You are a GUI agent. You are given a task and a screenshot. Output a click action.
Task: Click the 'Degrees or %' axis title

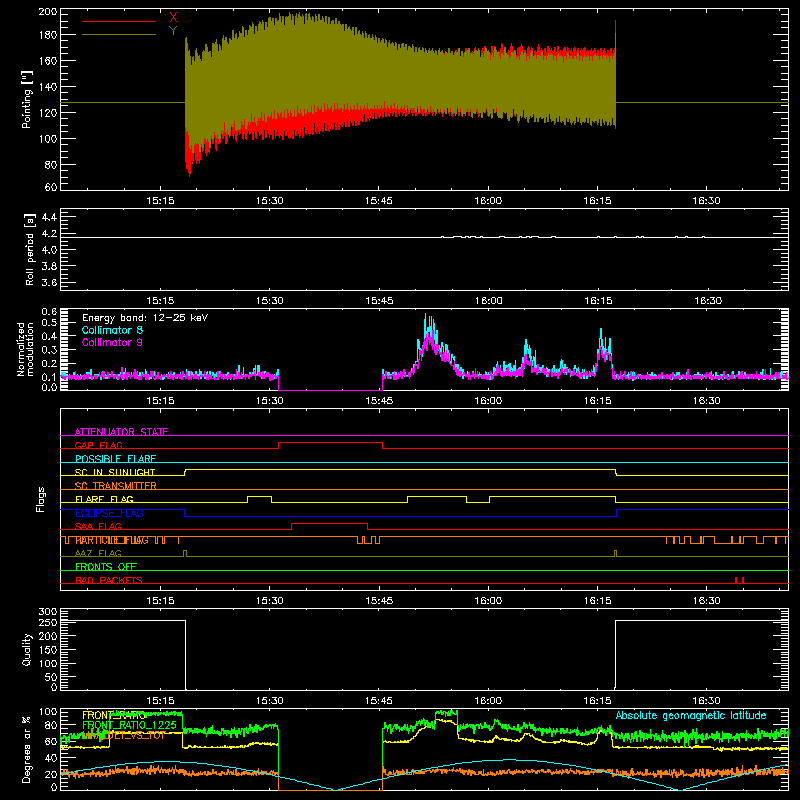pyautogui.click(x=27, y=749)
